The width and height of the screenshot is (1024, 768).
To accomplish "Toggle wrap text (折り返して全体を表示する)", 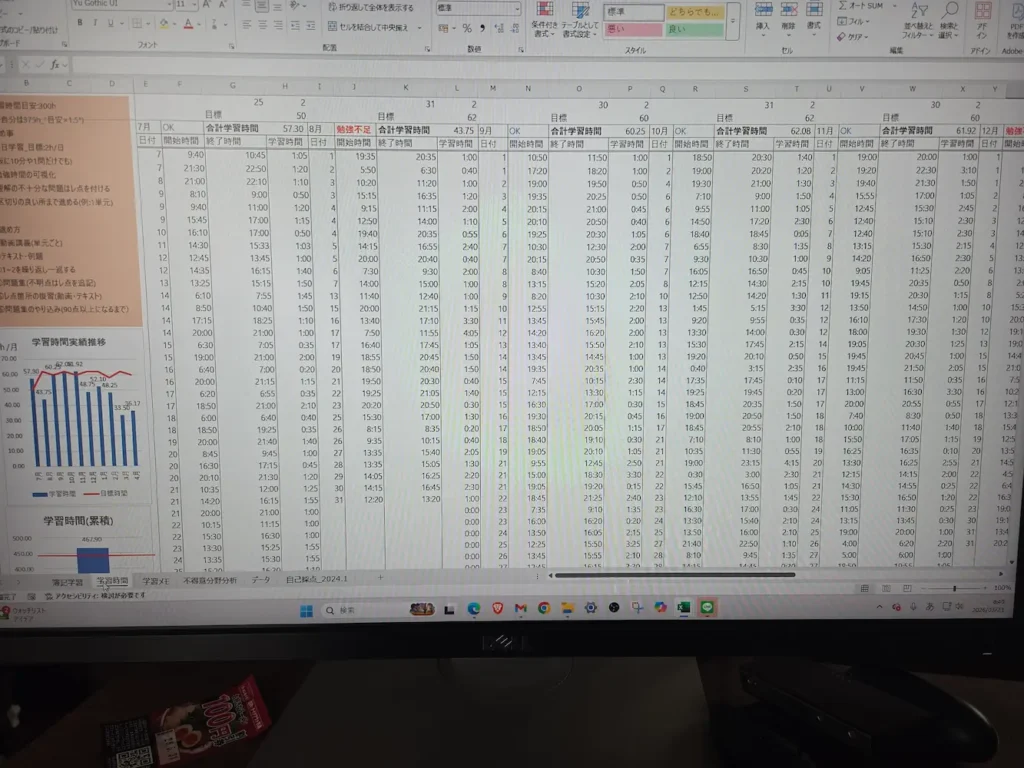I will 374,8.
